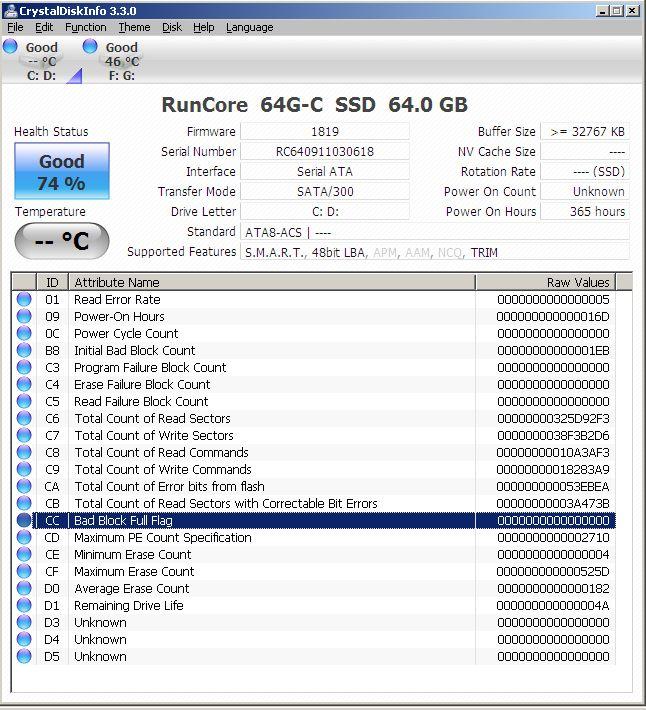Open the File menu

[x=15, y=27]
